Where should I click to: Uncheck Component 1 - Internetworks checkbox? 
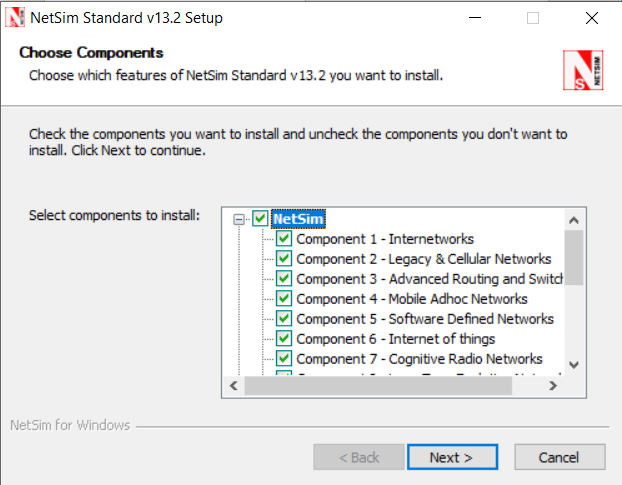(284, 239)
